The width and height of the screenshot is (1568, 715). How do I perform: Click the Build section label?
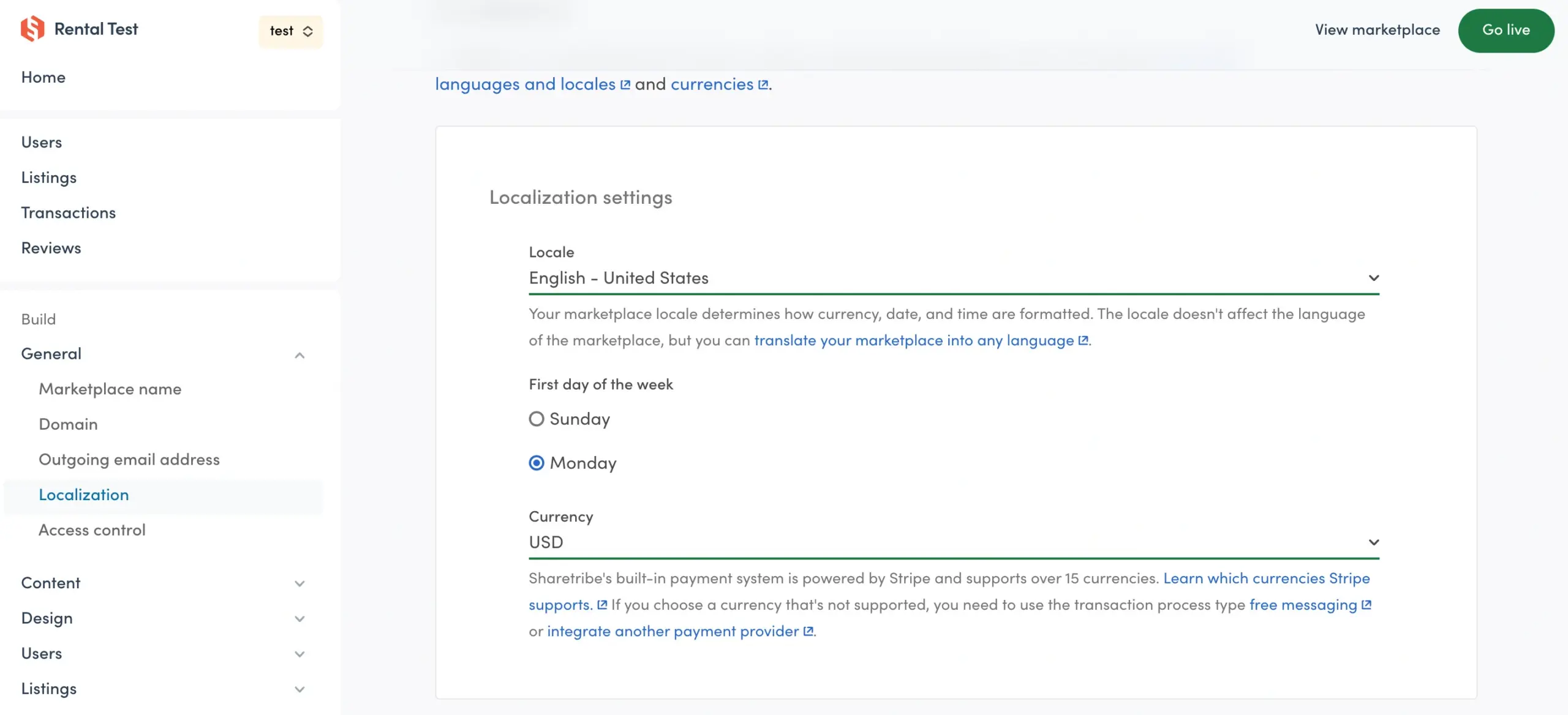click(39, 319)
